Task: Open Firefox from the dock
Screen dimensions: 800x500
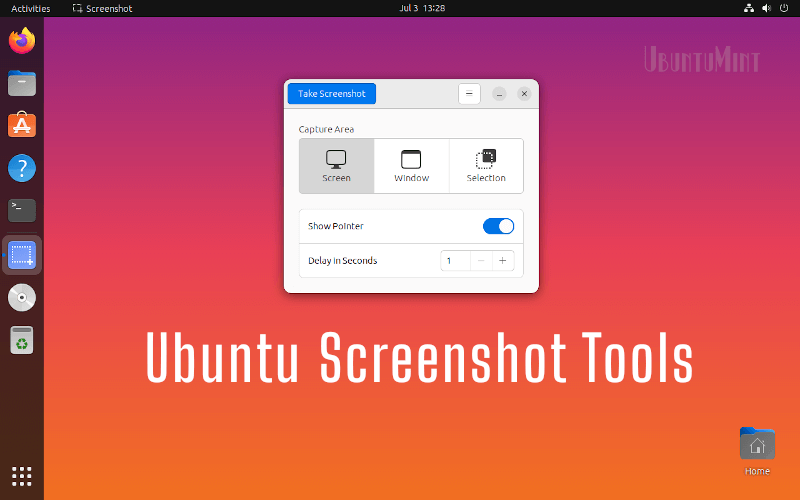Action: tap(22, 41)
